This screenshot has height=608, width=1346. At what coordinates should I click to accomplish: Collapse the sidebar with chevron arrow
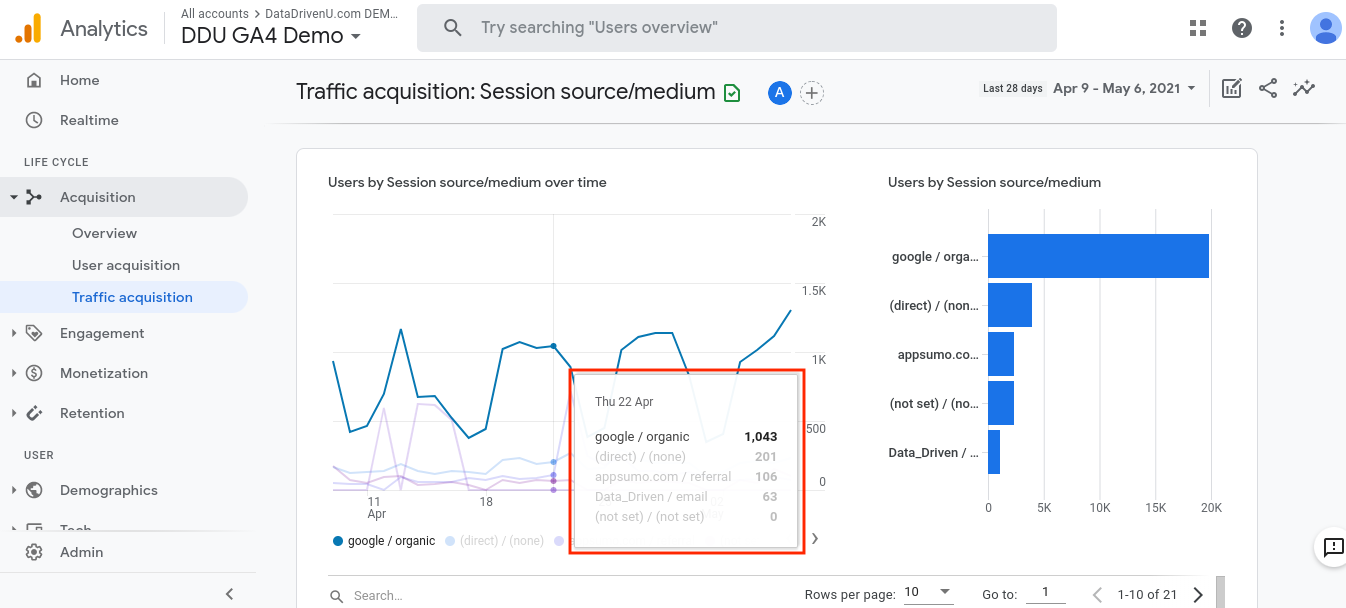(x=229, y=594)
